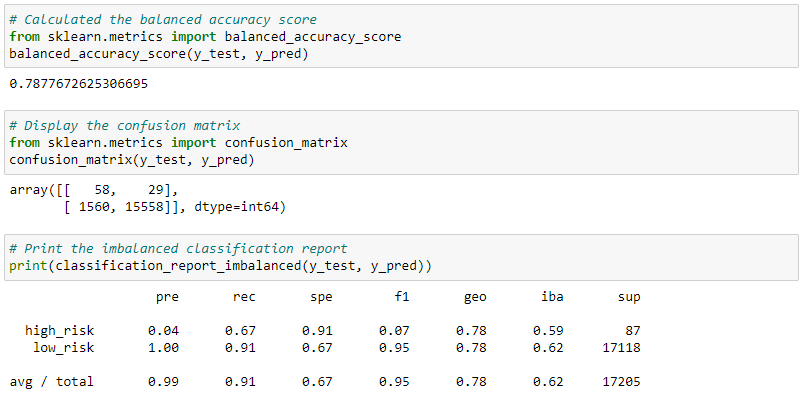Click the balanced accuracy score code cell
Screen dimensions: 803x395
tap(402, 36)
